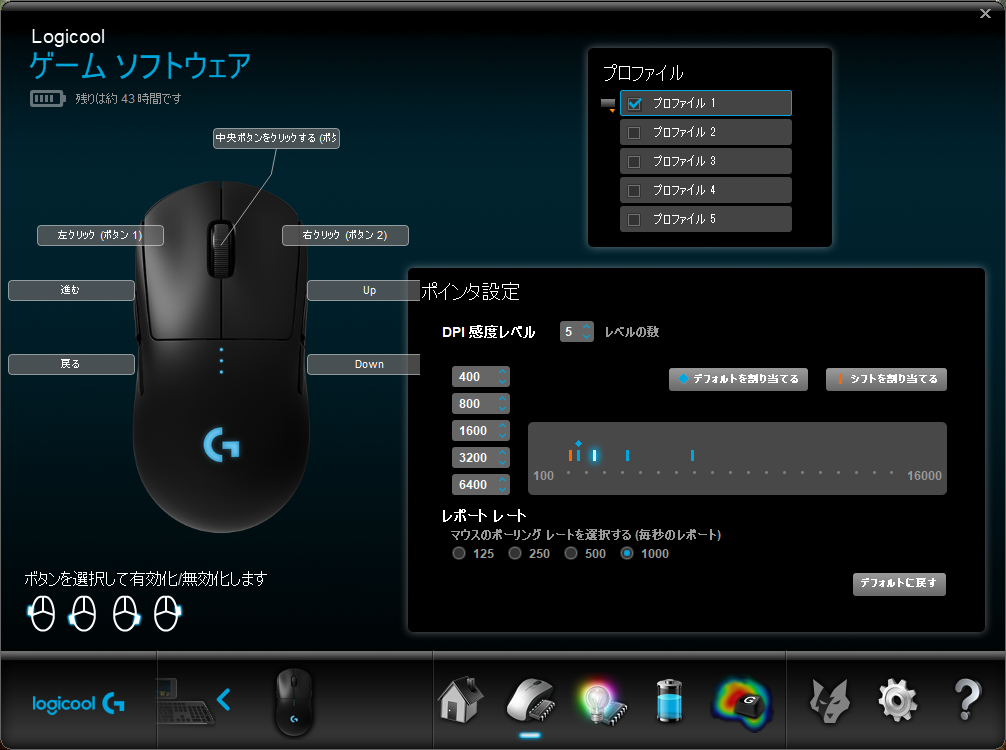Select プロファイル 2 row
The image size is (1006, 750).
[706, 132]
